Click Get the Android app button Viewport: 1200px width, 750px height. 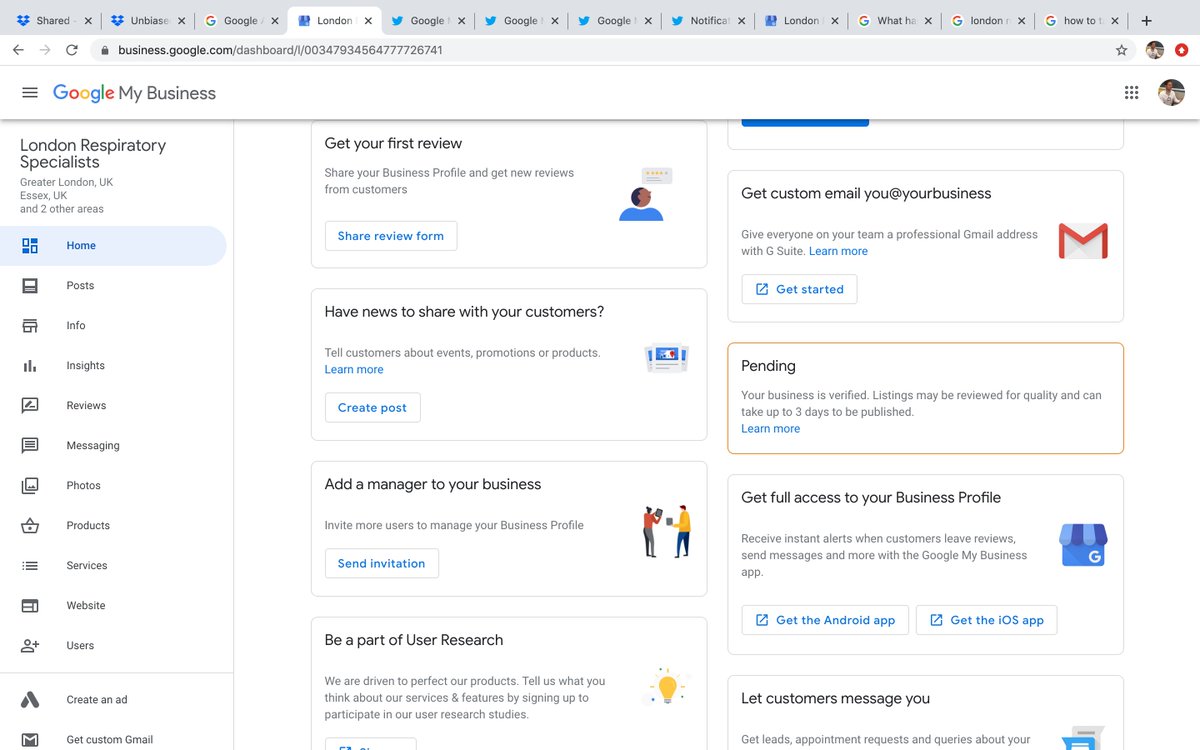[x=825, y=620]
